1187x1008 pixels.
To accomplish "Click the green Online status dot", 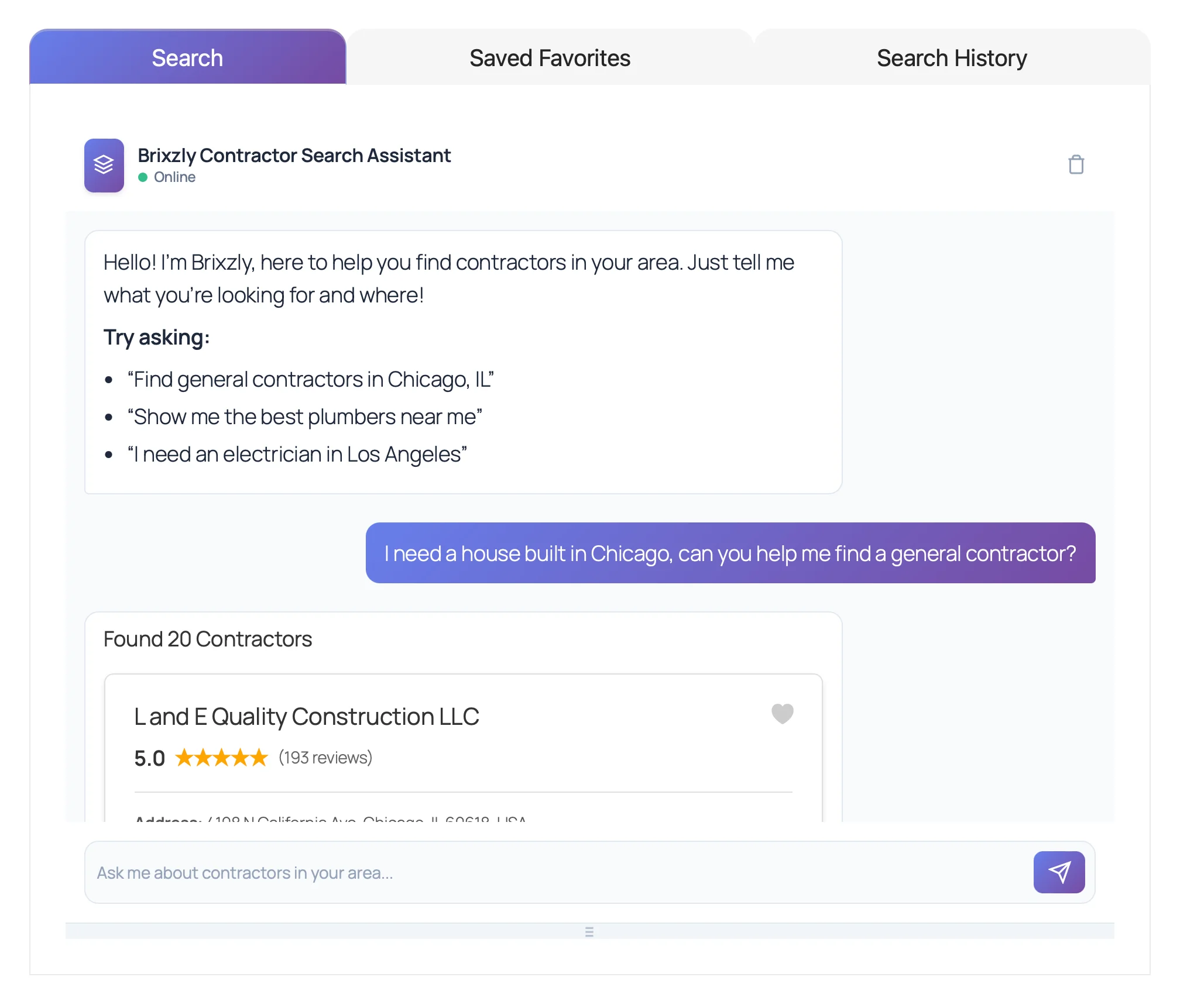I will point(143,177).
